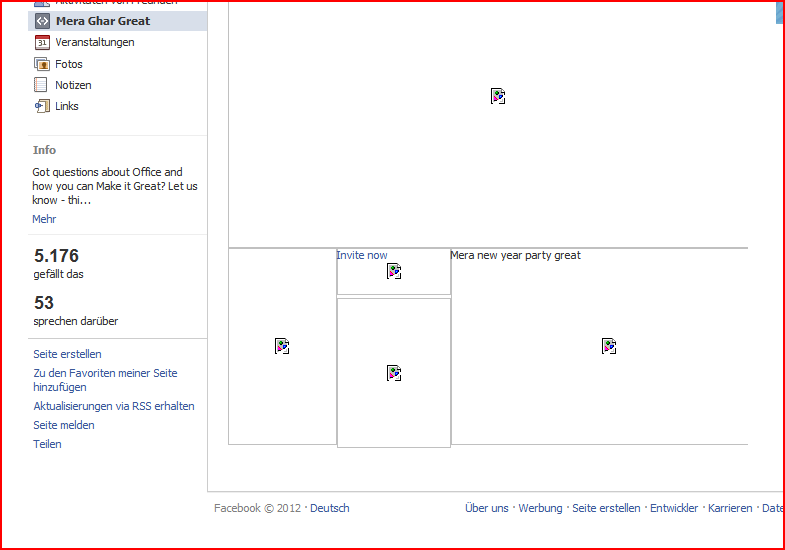Click the Invite now link
Viewport: 785px width, 550px height.
click(x=362, y=255)
